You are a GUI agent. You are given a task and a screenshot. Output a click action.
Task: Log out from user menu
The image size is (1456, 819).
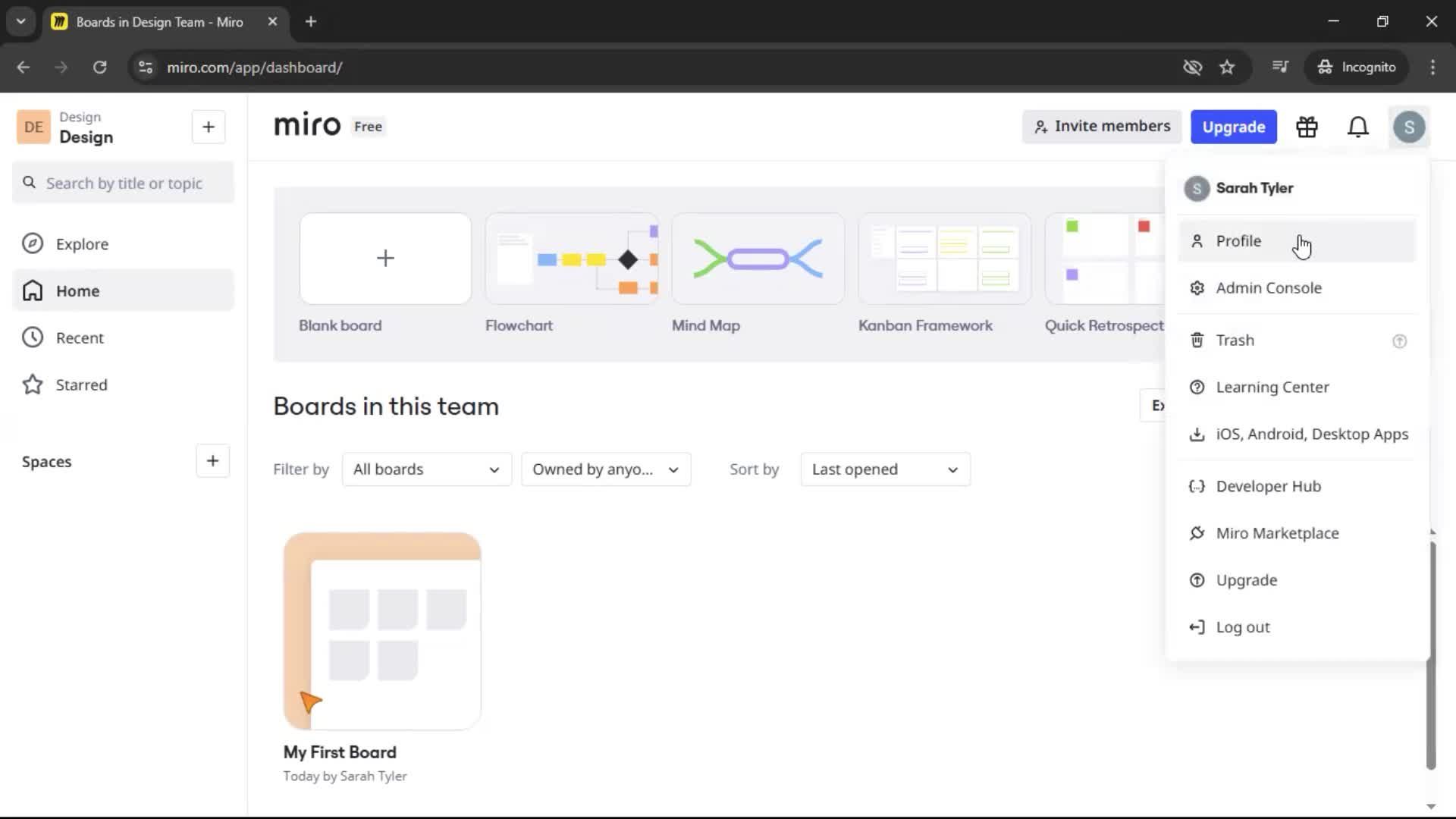[x=1297, y=628]
